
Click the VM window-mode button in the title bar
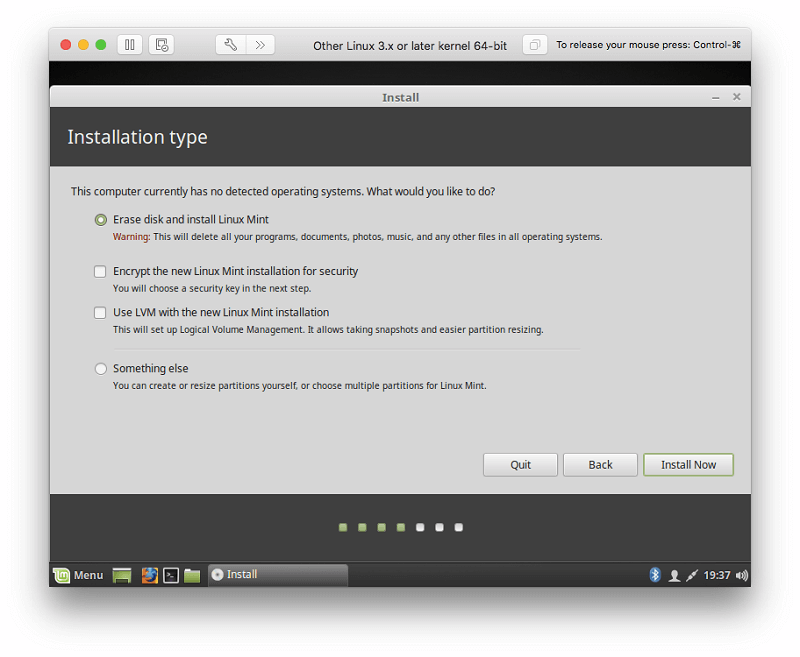535,45
